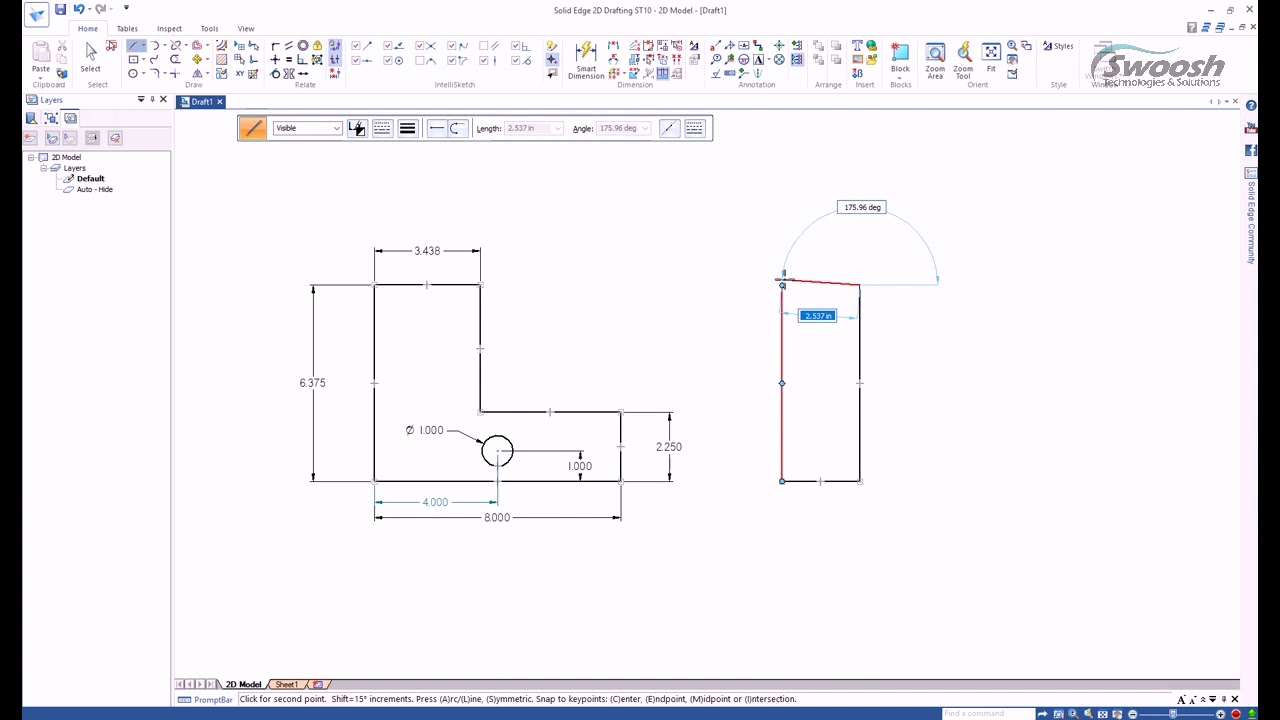Click the zoom slider in status bar
Image resolution: width=1280 pixels, height=720 pixels.
point(1173,714)
